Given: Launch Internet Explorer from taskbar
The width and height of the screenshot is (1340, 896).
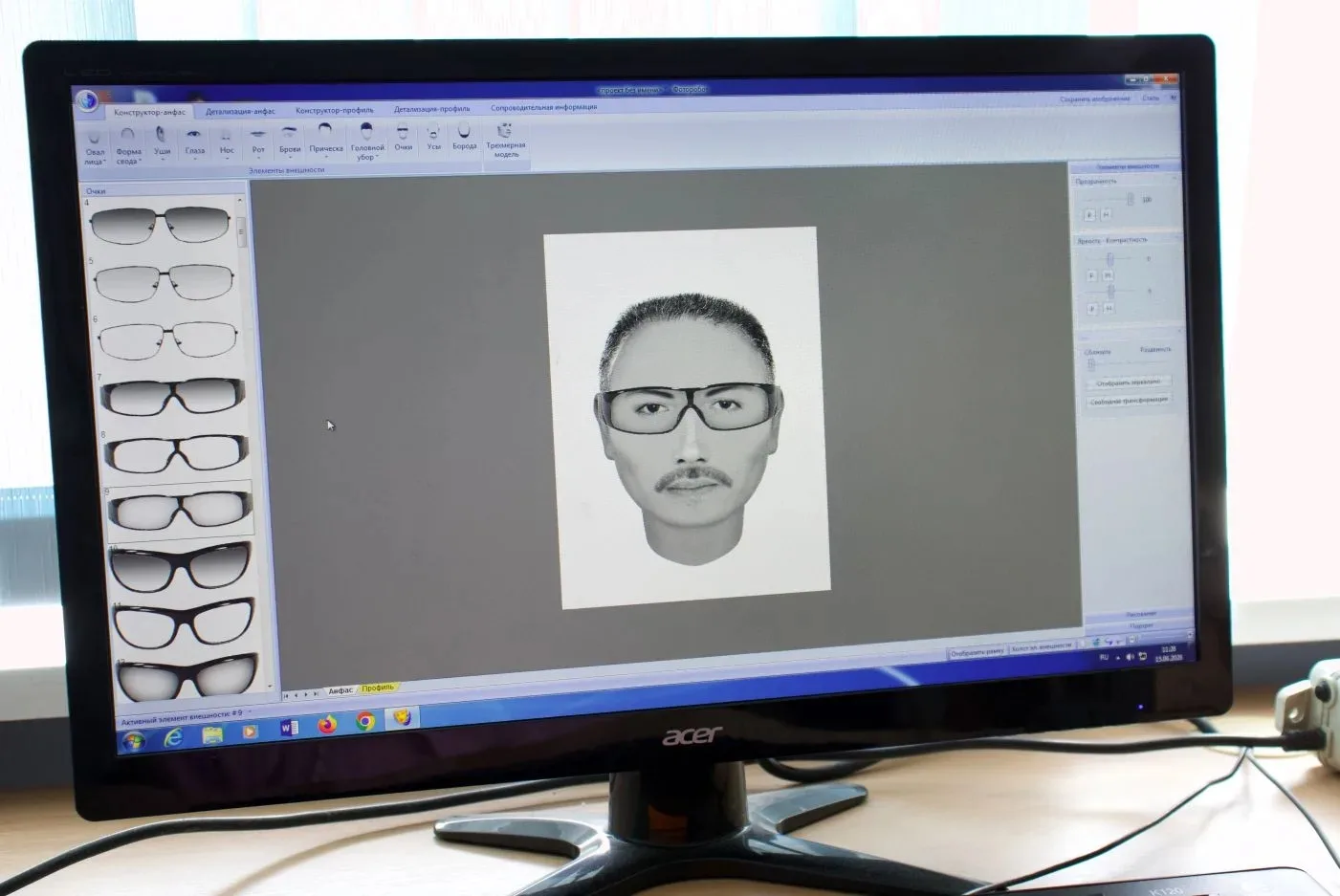Looking at the screenshot, I should [x=173, y=737].
